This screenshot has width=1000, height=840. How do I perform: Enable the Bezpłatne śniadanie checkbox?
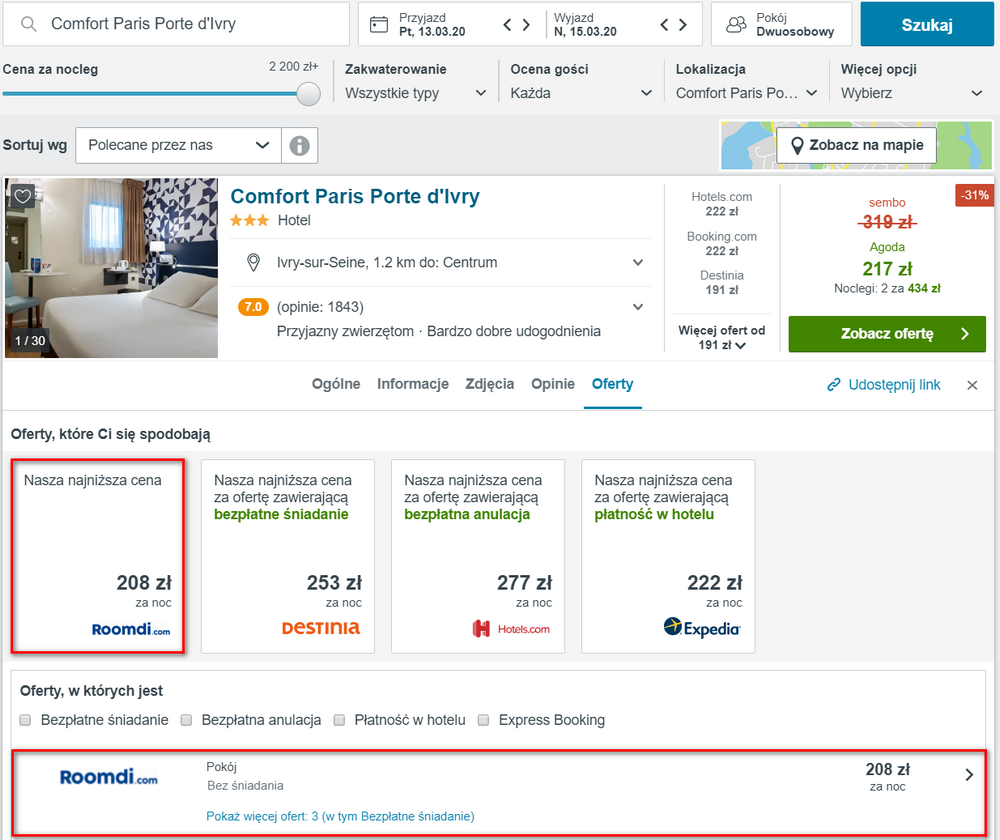26,720
